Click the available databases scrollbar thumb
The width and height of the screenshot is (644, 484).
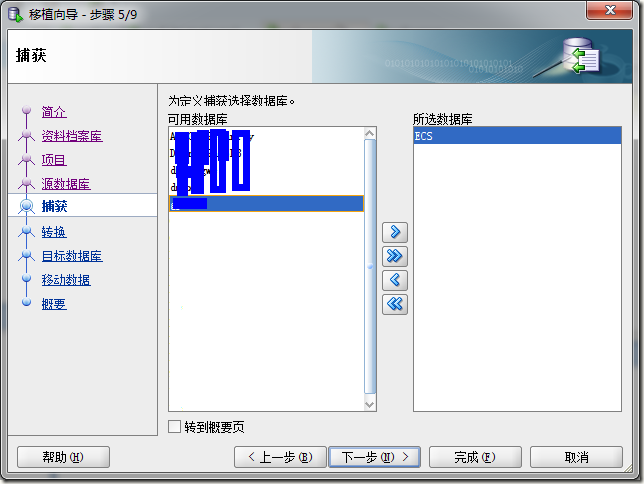370,267
